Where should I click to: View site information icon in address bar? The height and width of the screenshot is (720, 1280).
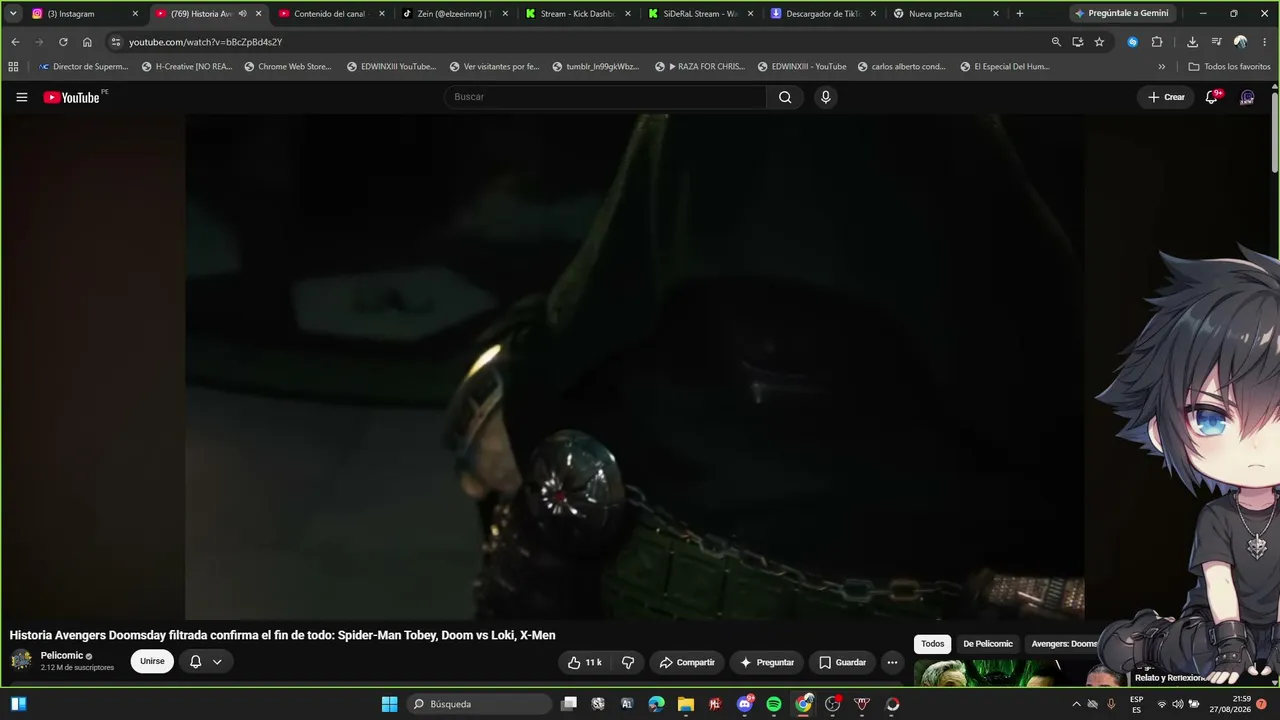(x=116, y=42)
